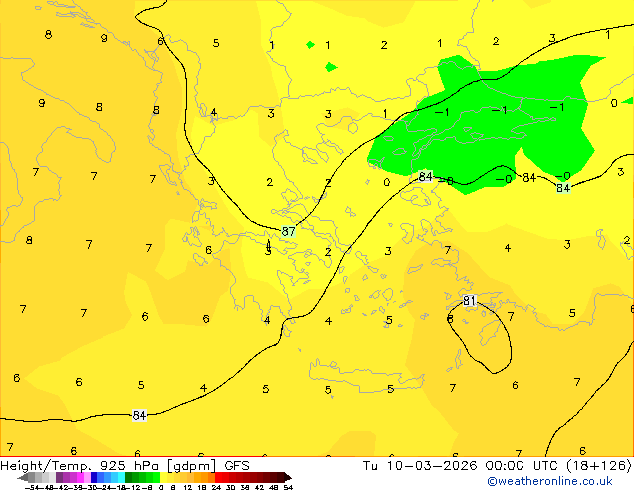Open the ©weatheronline.co.uk link
Screen dimensions: 634x490
(x=550, y=481)
